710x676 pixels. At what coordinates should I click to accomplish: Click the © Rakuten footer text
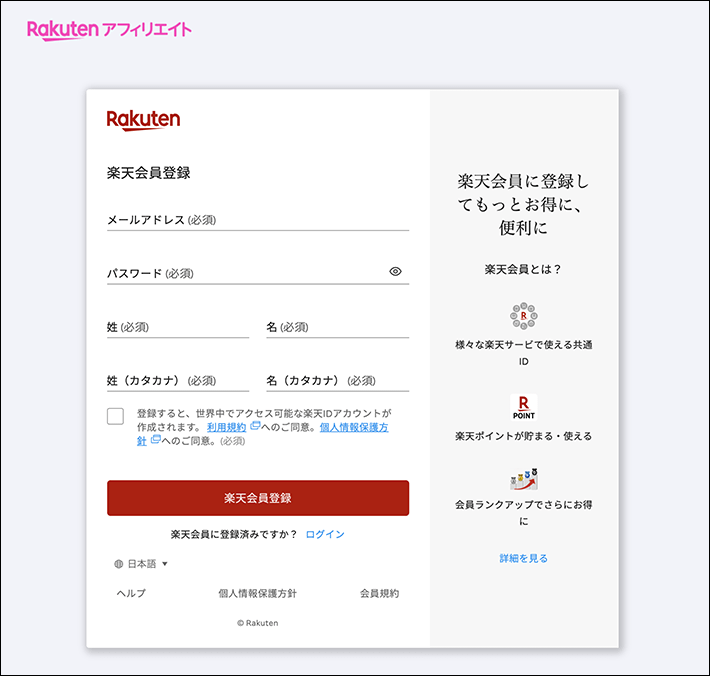coord(258,623)
